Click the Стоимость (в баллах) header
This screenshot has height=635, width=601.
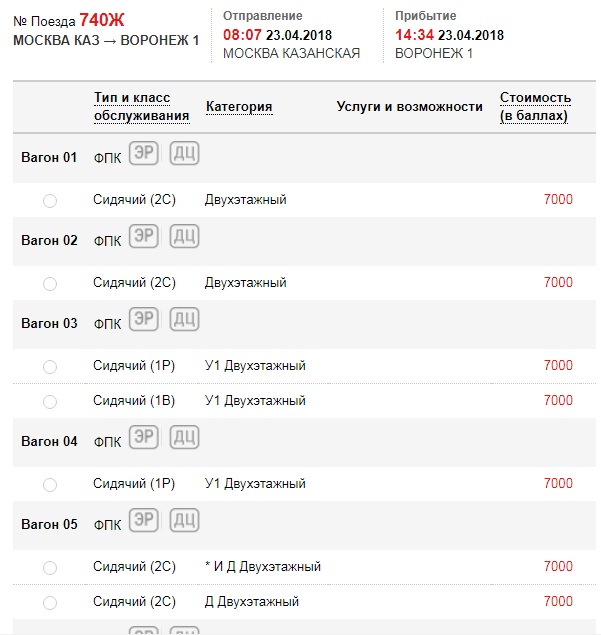pyautogui.click(x=535, y=107)
